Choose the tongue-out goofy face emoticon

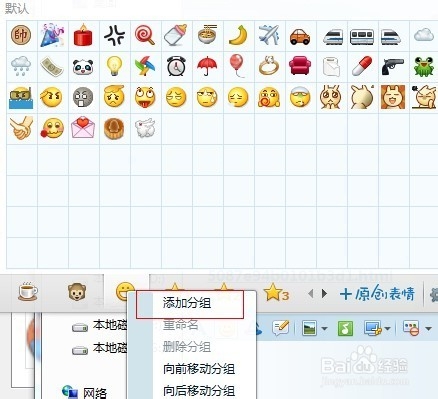145,97
